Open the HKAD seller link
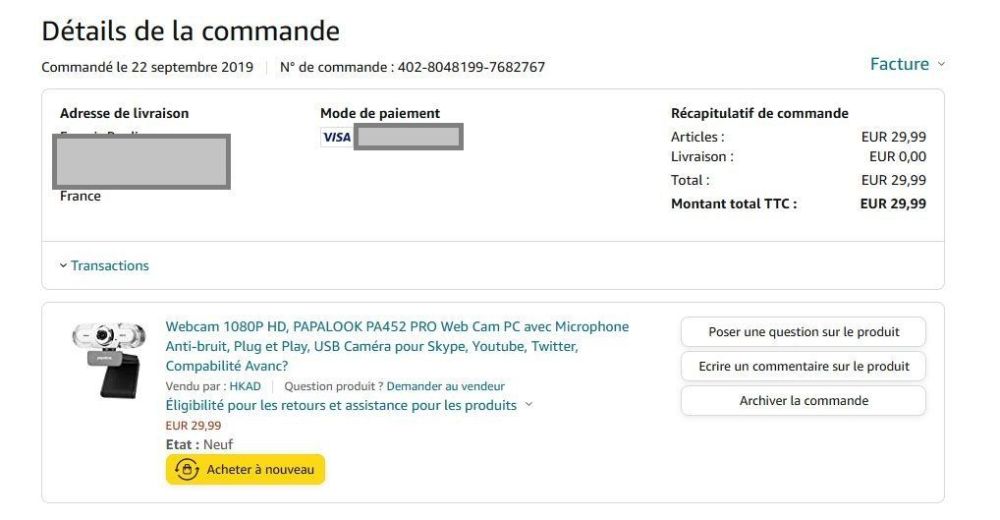 click(245, 386)
